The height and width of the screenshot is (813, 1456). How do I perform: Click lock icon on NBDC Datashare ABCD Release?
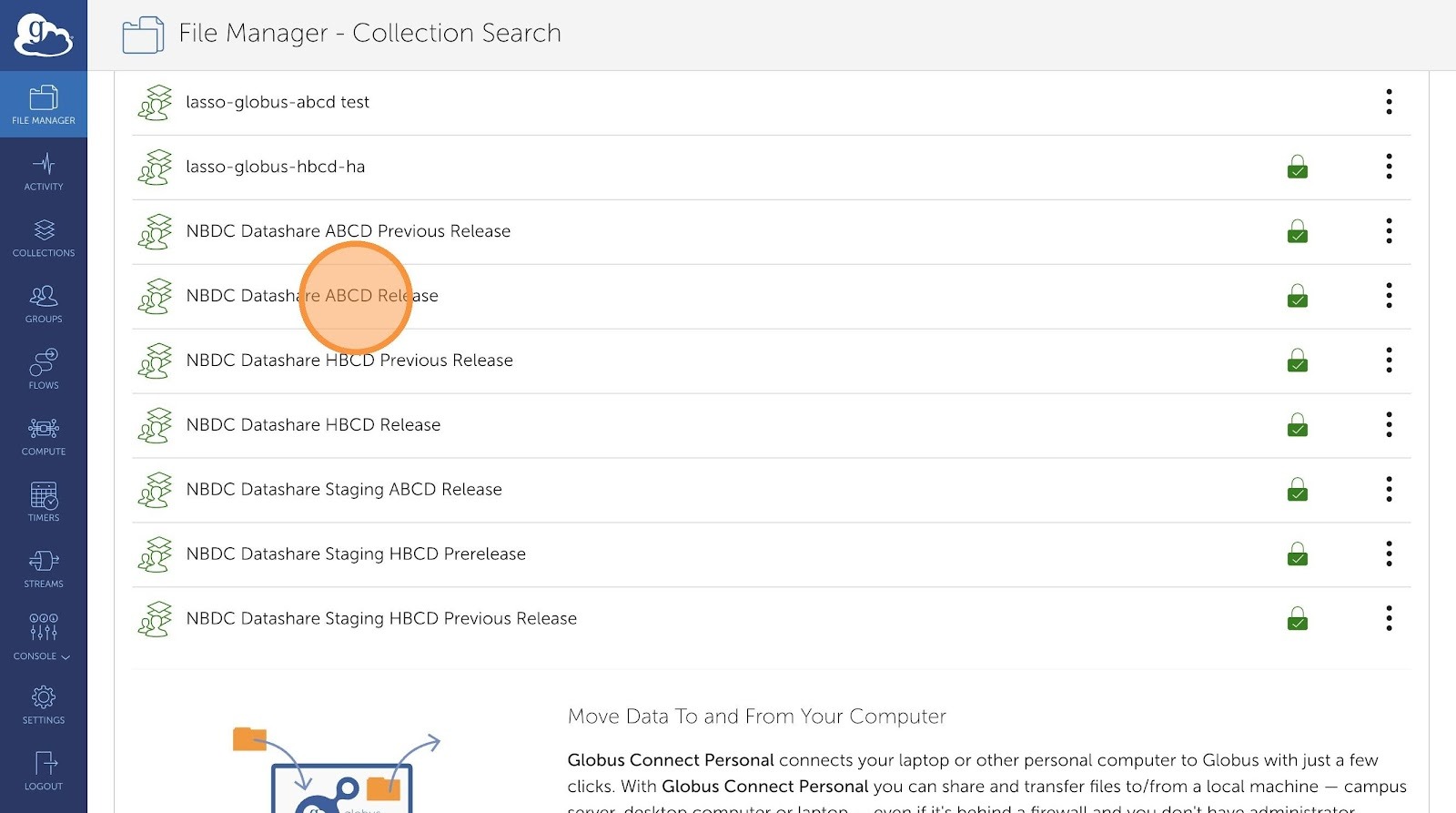[1298, 296]
